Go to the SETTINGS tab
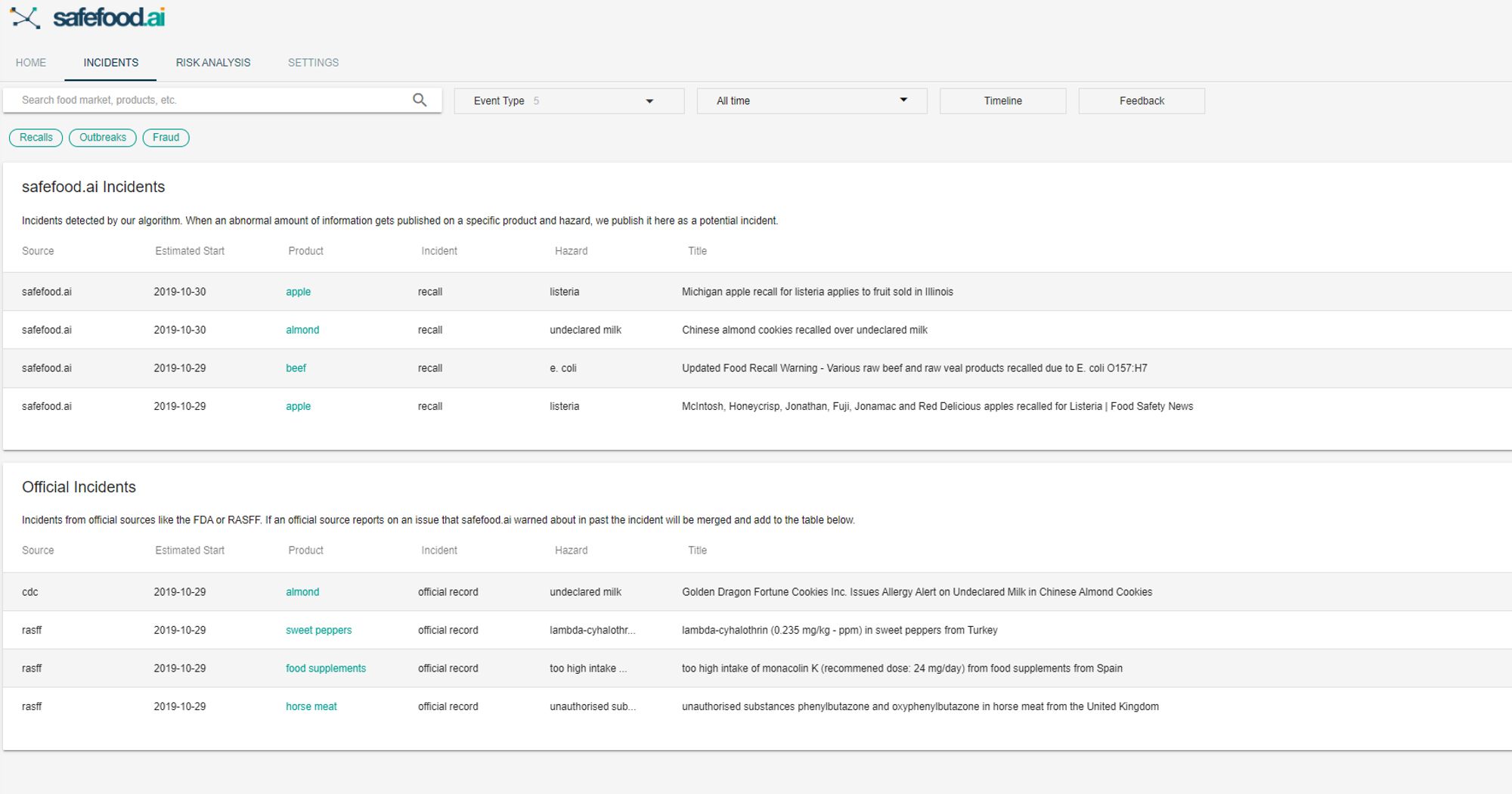Image resolution: width=1512 pixels, height=794 pixels. [313, 63]
